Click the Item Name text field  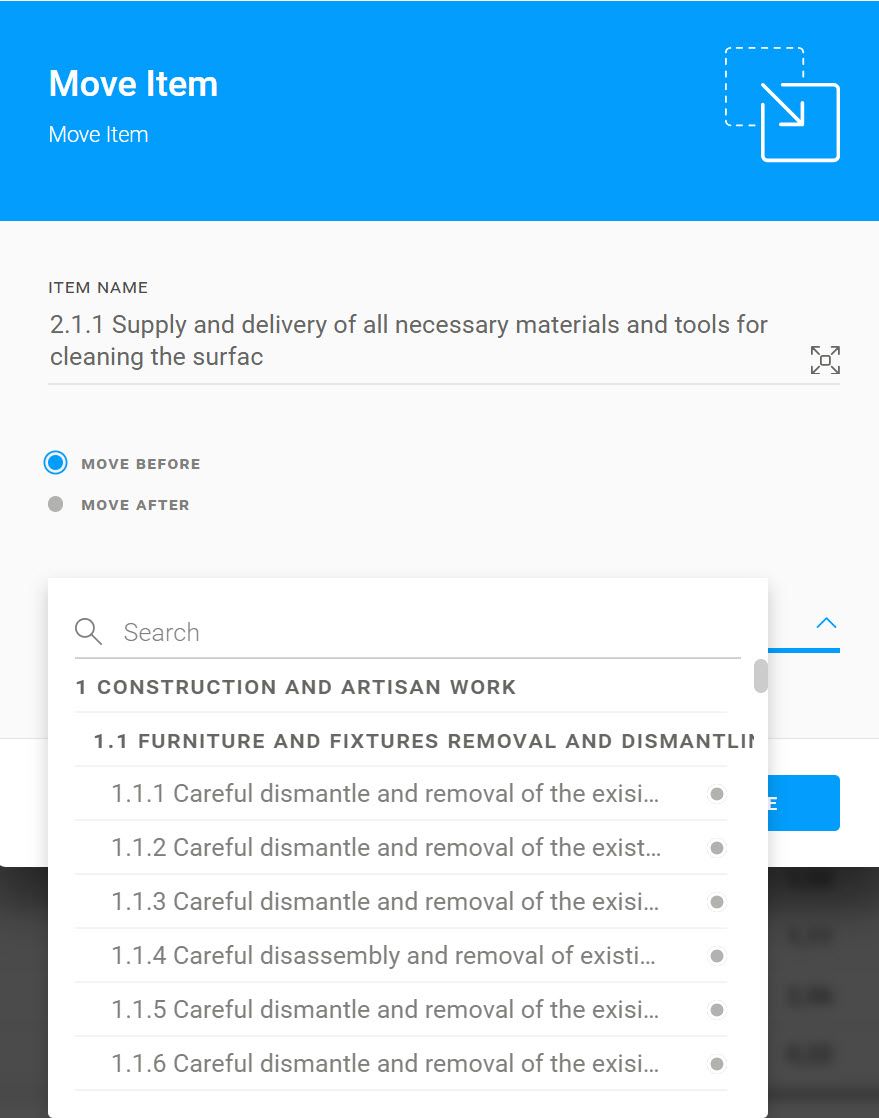426,341
